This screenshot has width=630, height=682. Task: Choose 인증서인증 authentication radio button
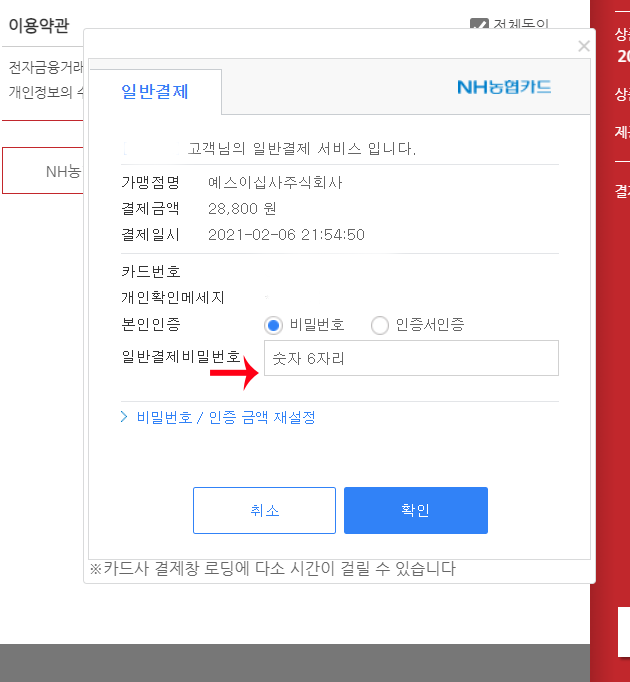click(x=379, y=325)
